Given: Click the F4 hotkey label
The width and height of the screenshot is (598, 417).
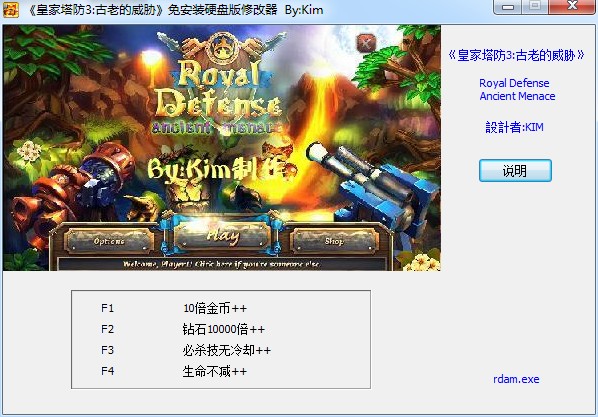Looking at the screenshot, I should [x=108, y=371].
